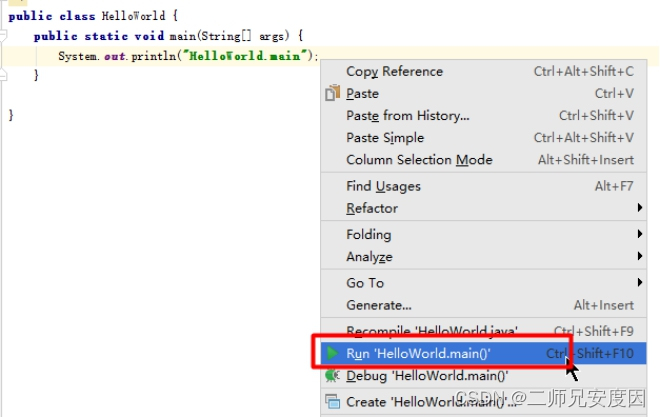Select Find Usages menu entry

483,186
